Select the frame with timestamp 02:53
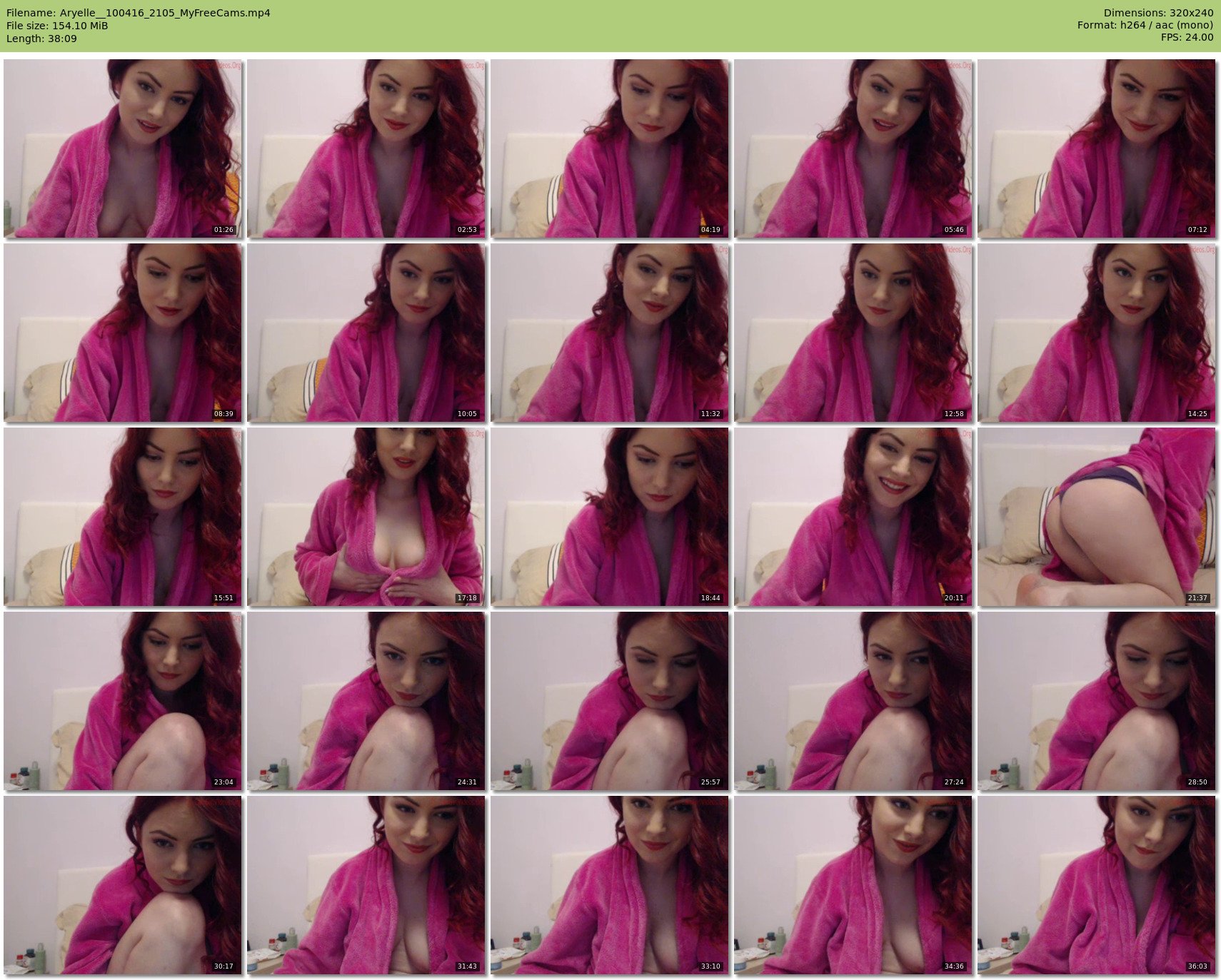 [x=366, y=148]
